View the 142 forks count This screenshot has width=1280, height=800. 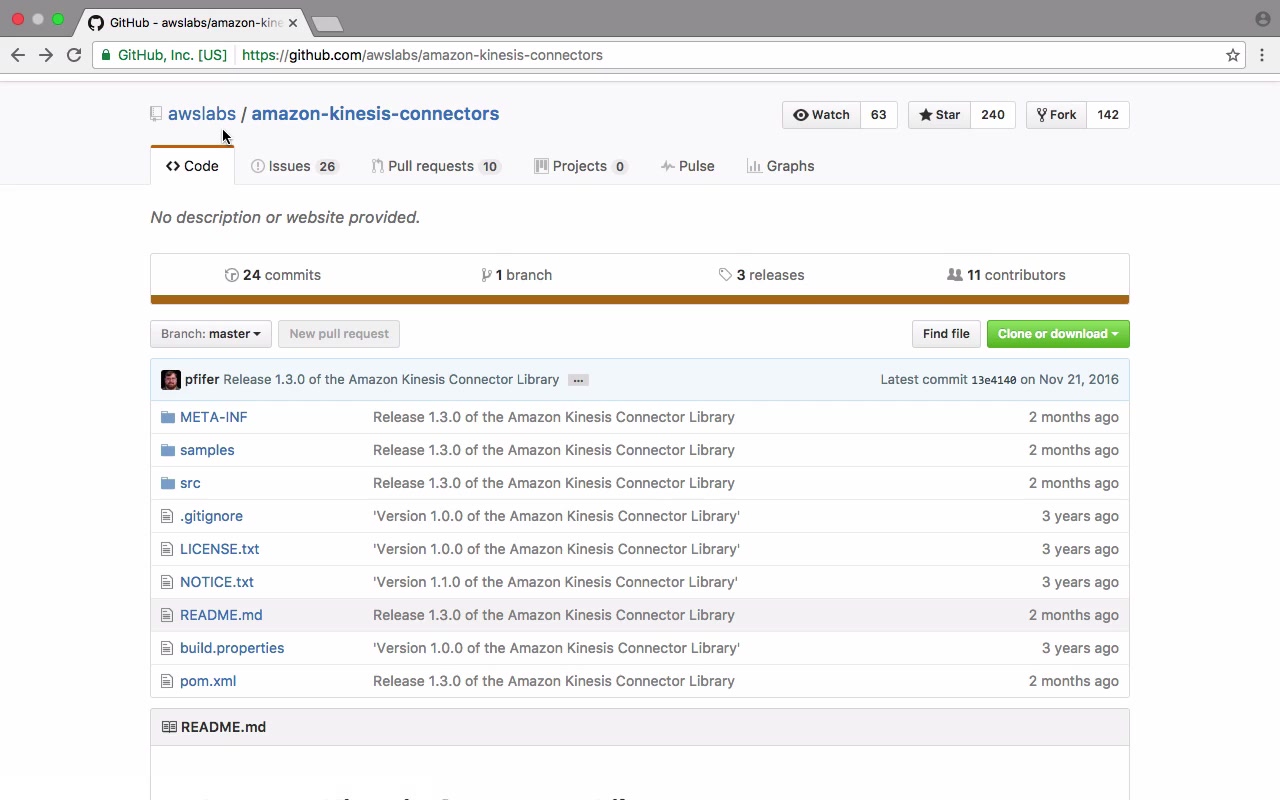pos(1108,115)
